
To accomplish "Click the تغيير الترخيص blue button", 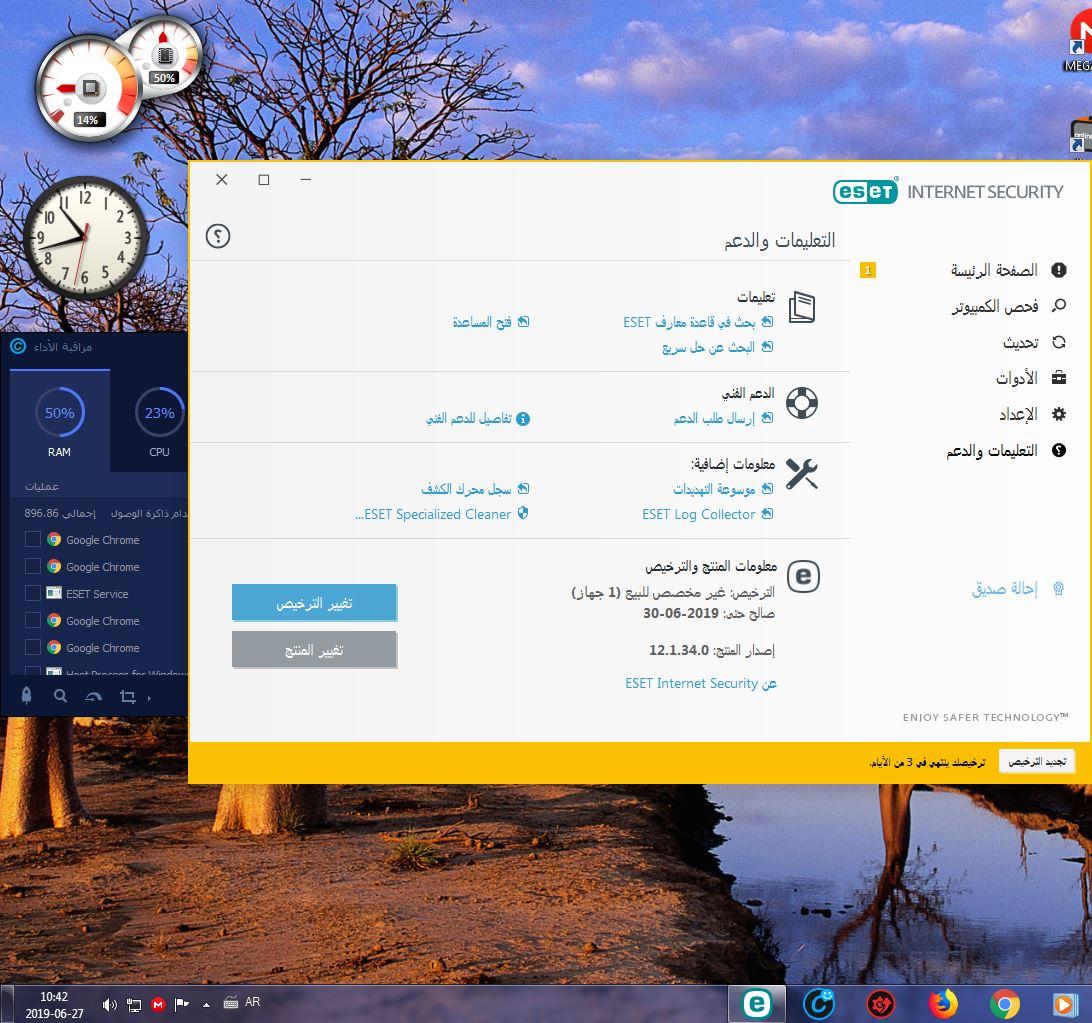I will pos(314,602).
